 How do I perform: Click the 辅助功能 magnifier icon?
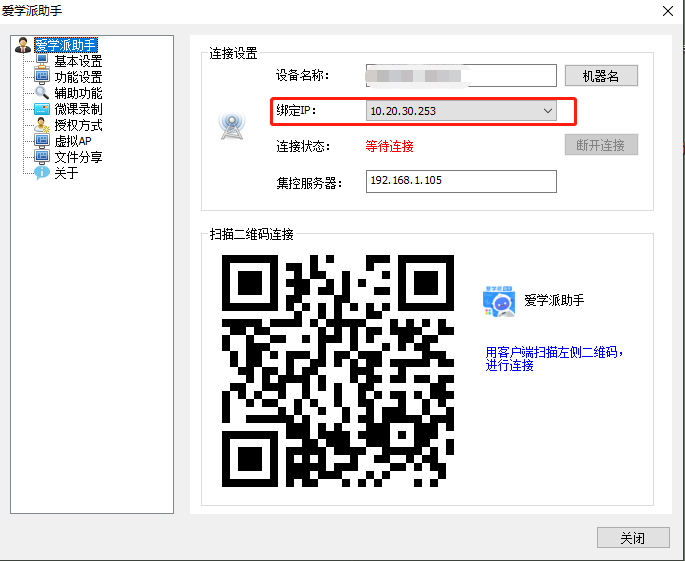[42, 93]
